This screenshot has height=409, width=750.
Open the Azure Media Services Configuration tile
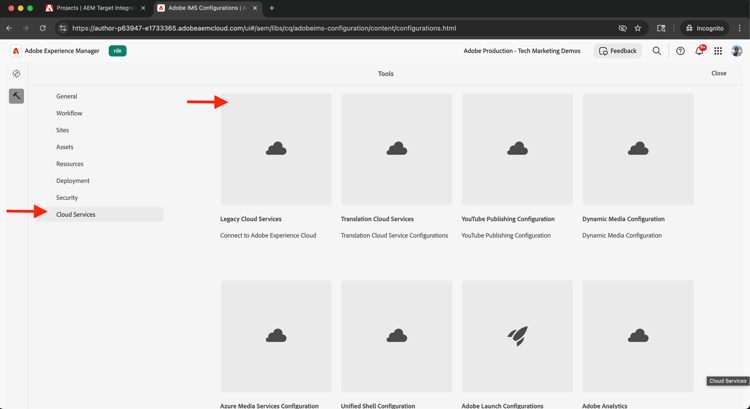click(x=276, y=336)
